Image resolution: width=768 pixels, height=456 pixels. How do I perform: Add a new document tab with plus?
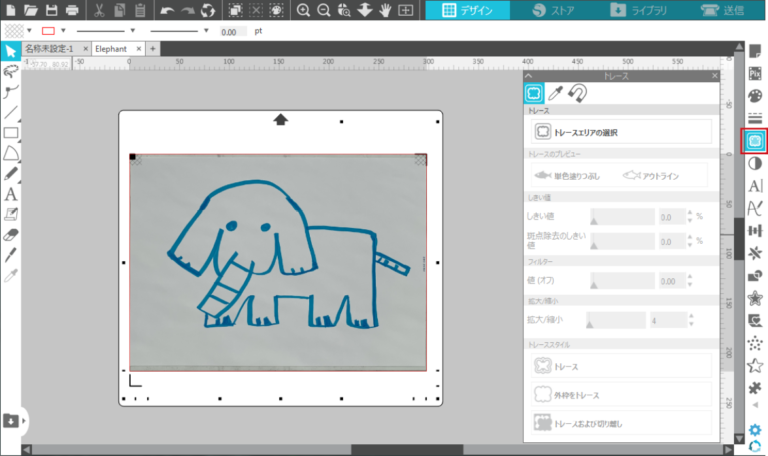coord(153,48)
